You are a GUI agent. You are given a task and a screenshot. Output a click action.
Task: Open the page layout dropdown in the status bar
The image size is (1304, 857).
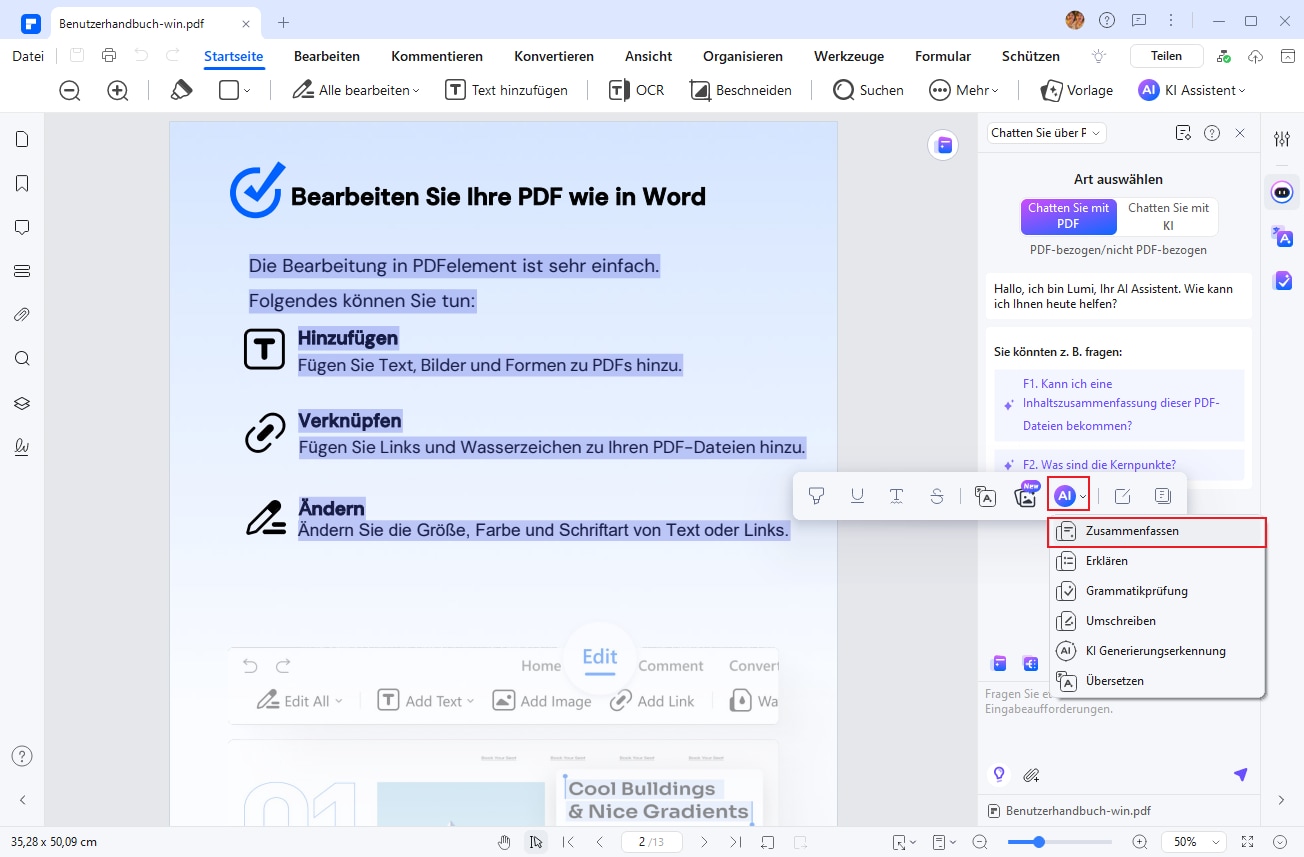point(943,842)
